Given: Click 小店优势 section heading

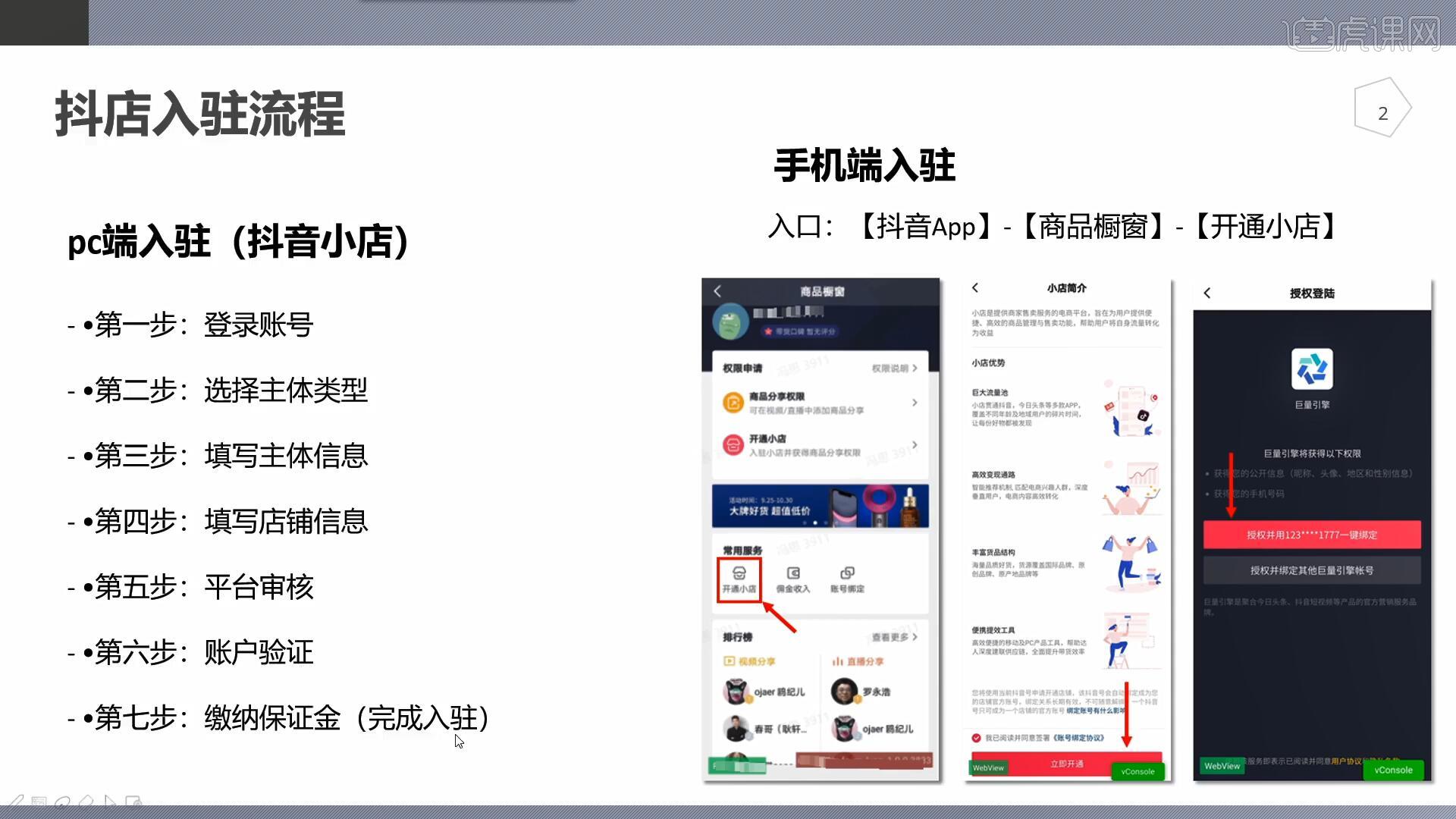Looking at the screenshot, I should (x=988, y=362).
